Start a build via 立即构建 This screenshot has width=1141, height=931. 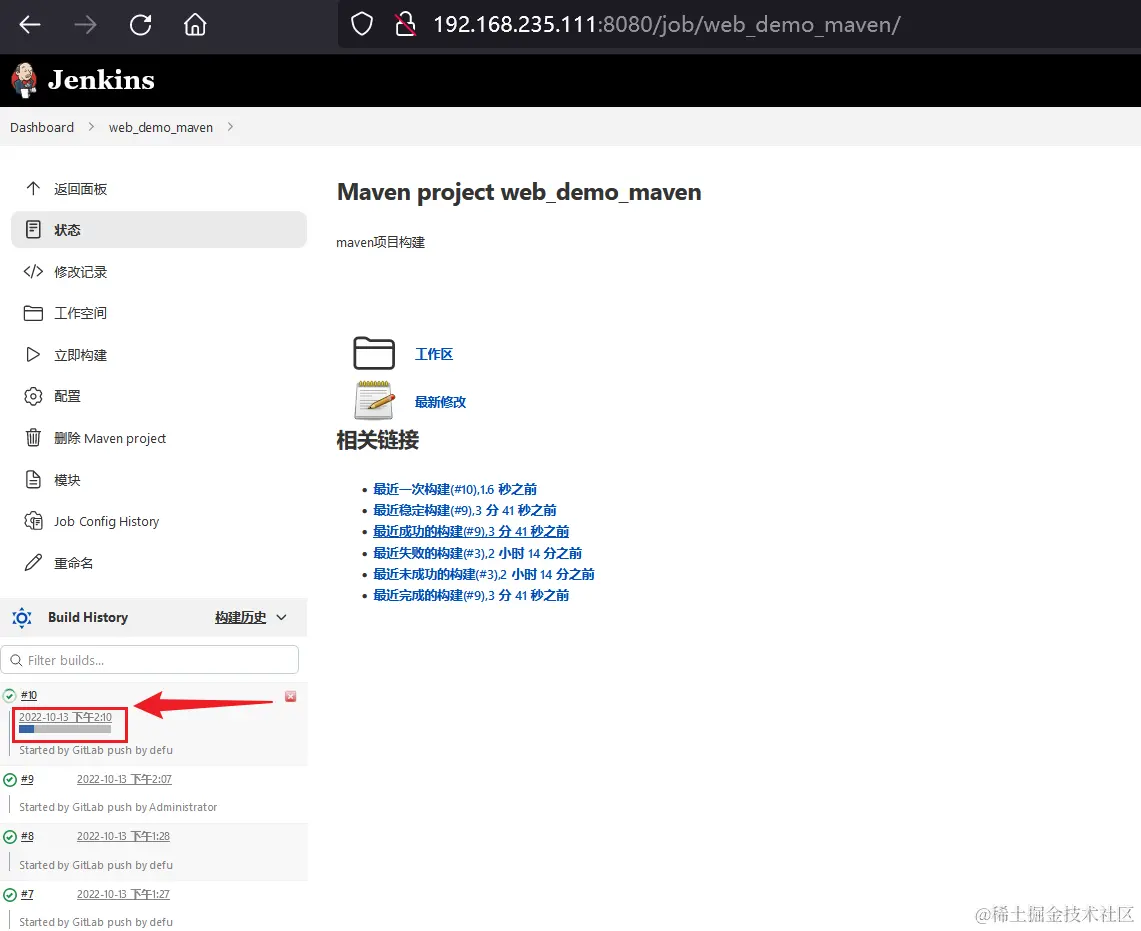(81, 355)
